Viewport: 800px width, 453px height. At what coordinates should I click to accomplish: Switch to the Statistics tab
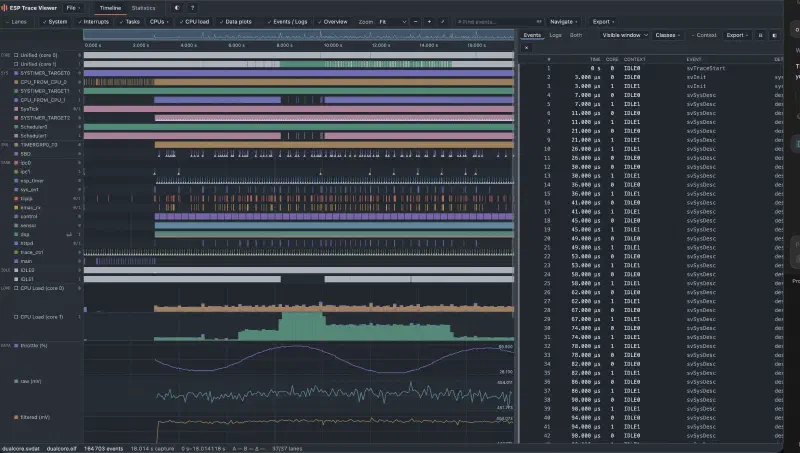[x=143, y=8]
